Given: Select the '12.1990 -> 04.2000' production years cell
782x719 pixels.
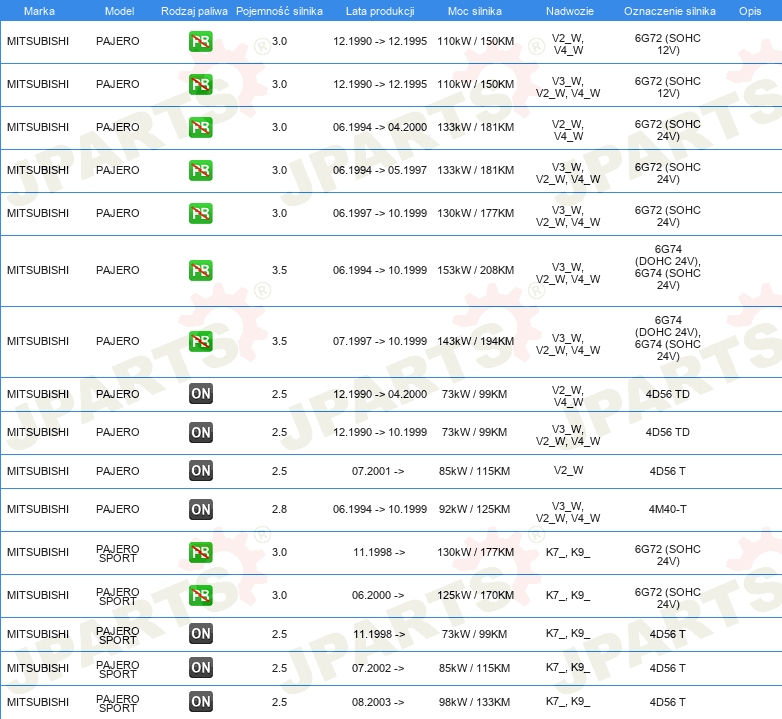Looking at the screenshot, I should point(380,394).
